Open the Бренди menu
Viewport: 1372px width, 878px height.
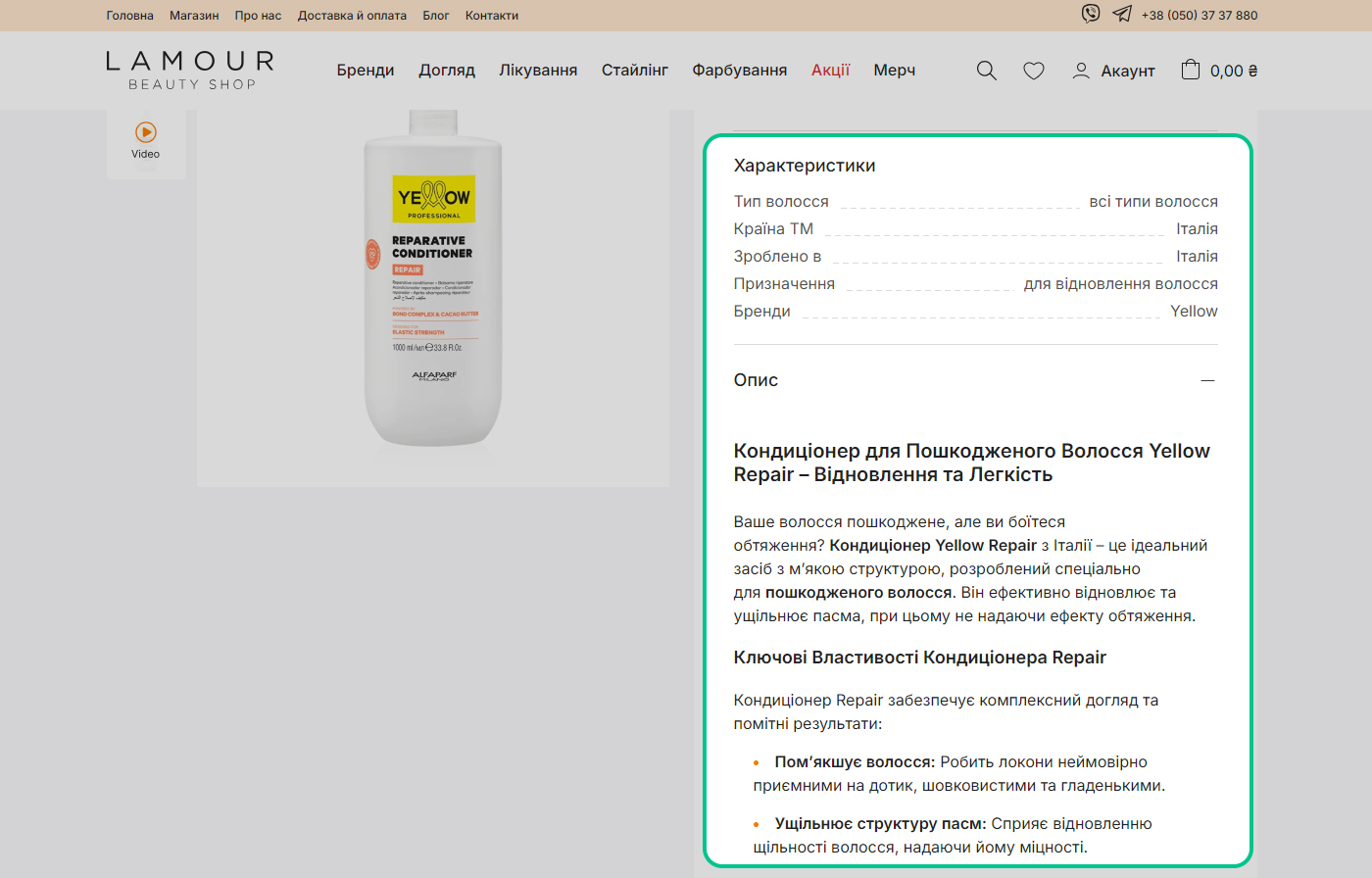(x=366, y=71)
